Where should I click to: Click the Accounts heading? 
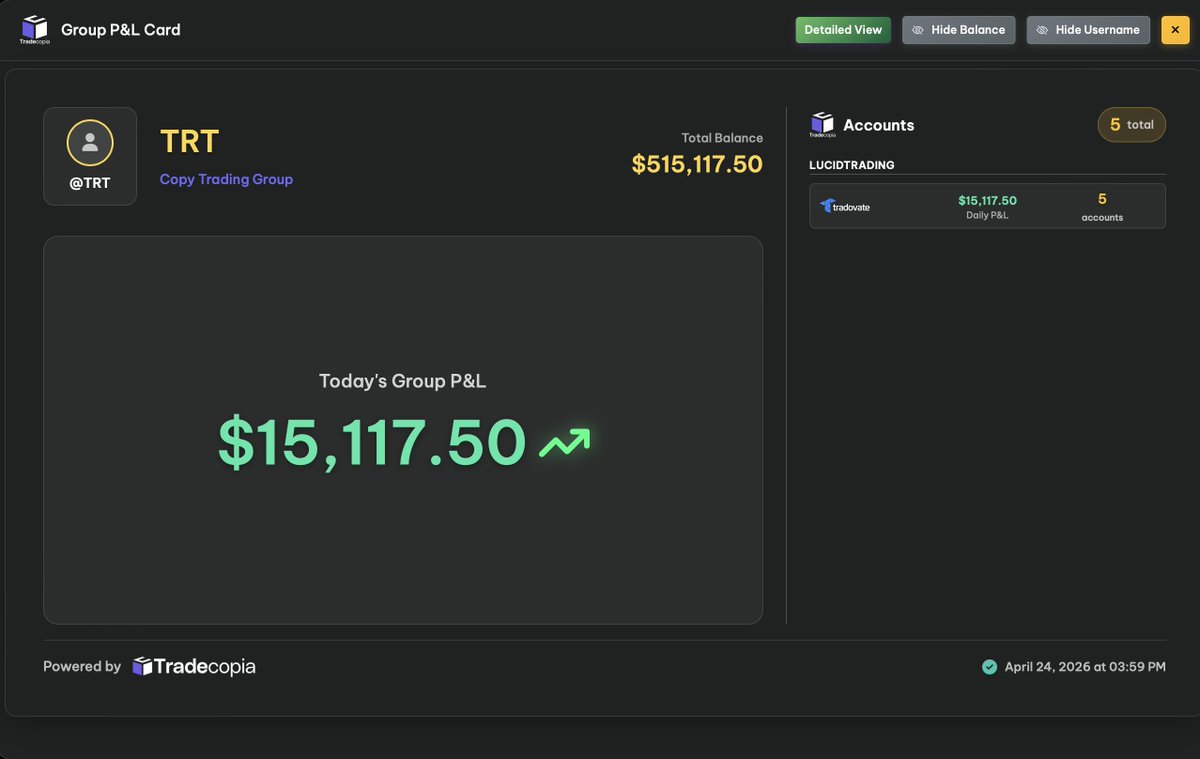pos(879,125)
